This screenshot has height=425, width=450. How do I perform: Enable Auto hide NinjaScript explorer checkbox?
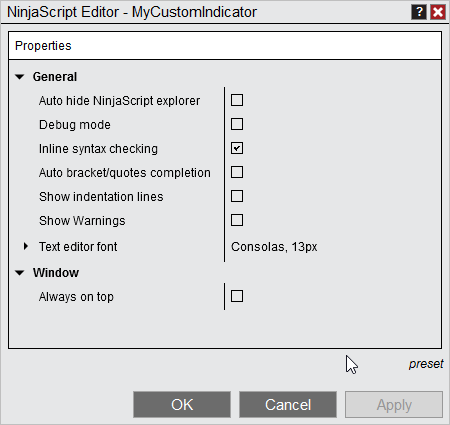click(237, 100)
